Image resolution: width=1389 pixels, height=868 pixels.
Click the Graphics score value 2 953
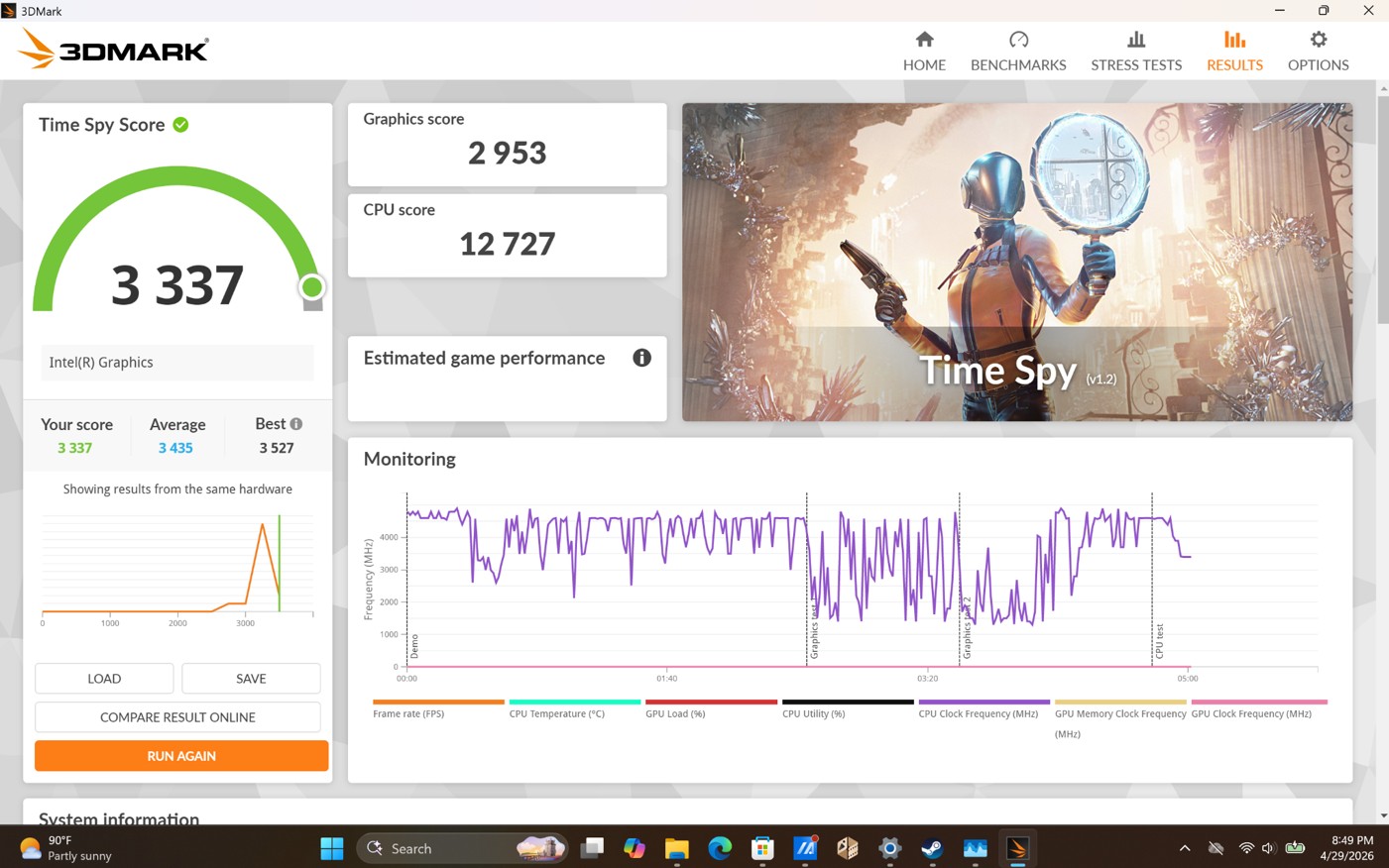point(507,153)
